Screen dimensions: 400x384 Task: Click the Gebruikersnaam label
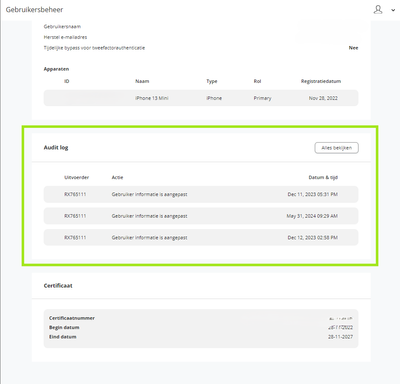click(x=62, y=26)
